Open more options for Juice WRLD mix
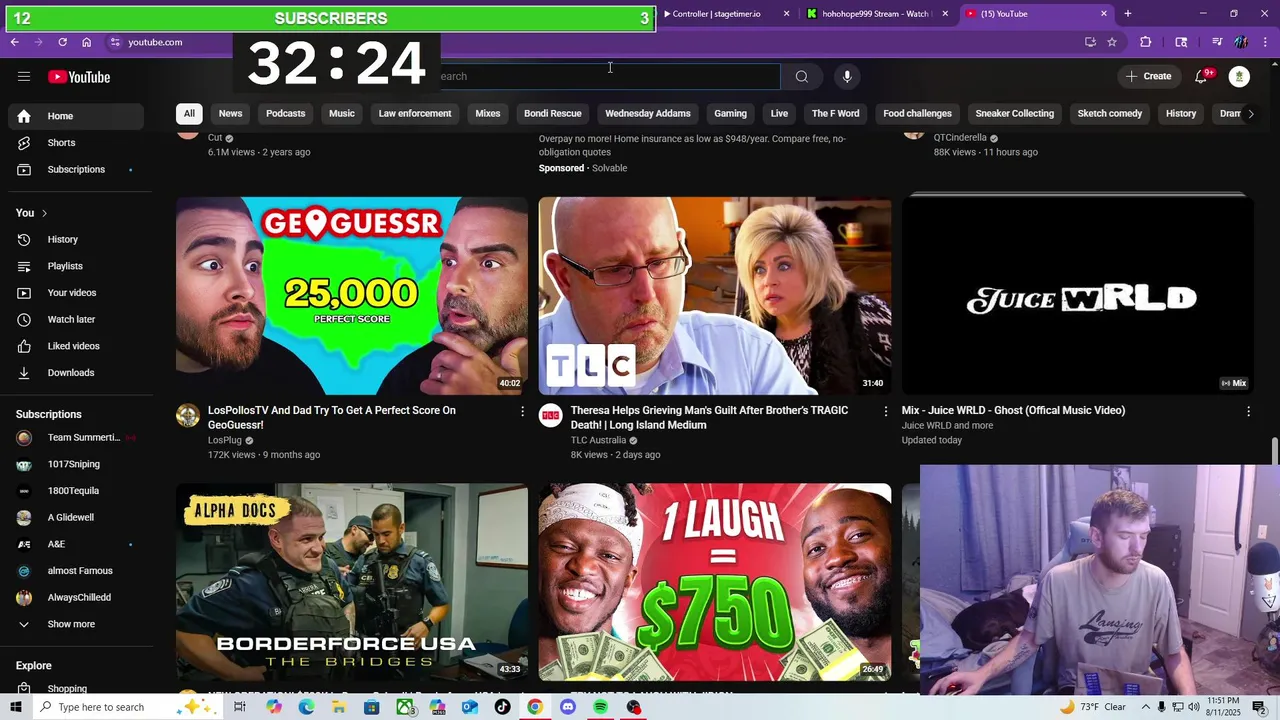This screenshot has height=720, width=1280. click(1248, 411)
